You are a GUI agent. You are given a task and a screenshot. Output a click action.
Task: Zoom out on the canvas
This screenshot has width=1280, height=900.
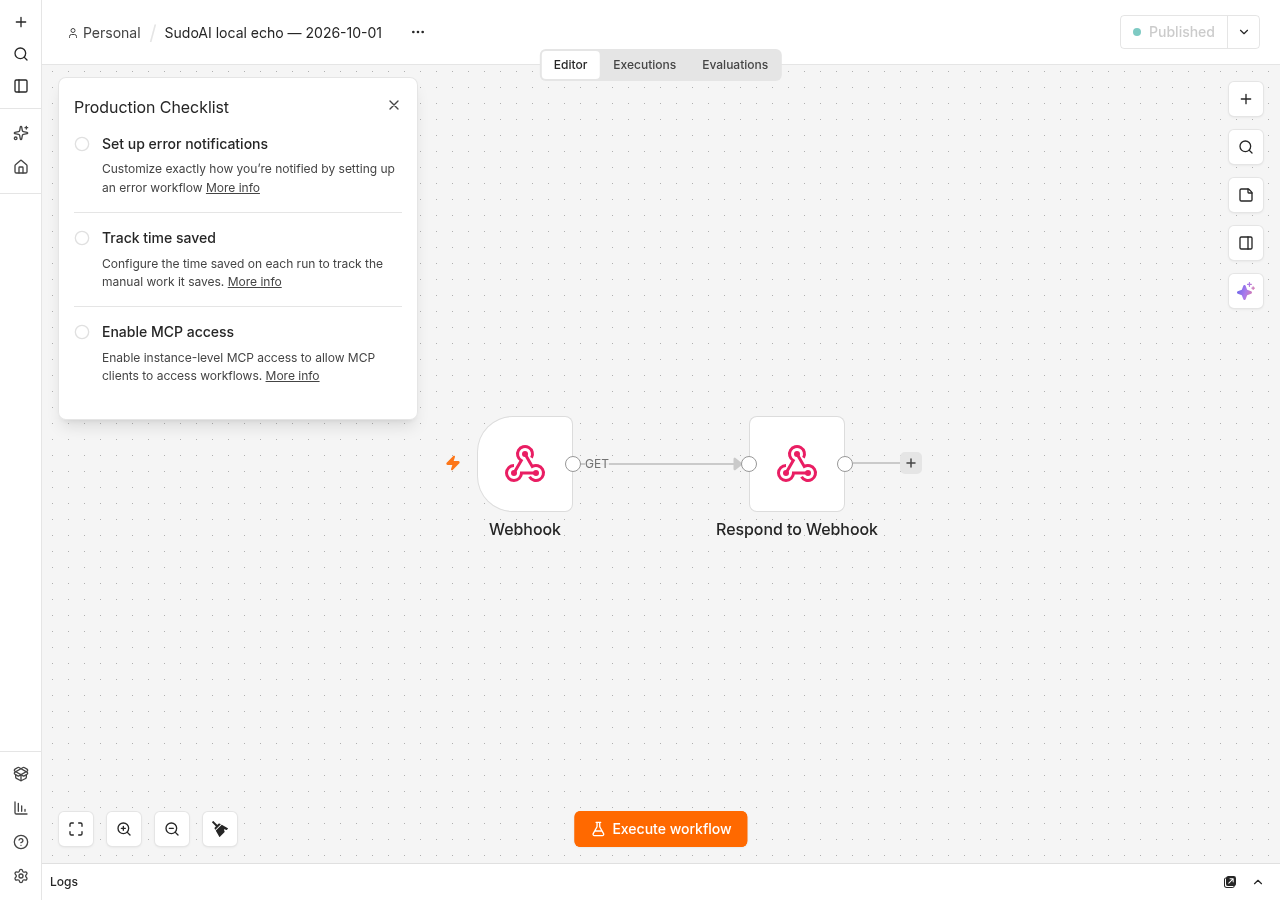tap(172, 829)
